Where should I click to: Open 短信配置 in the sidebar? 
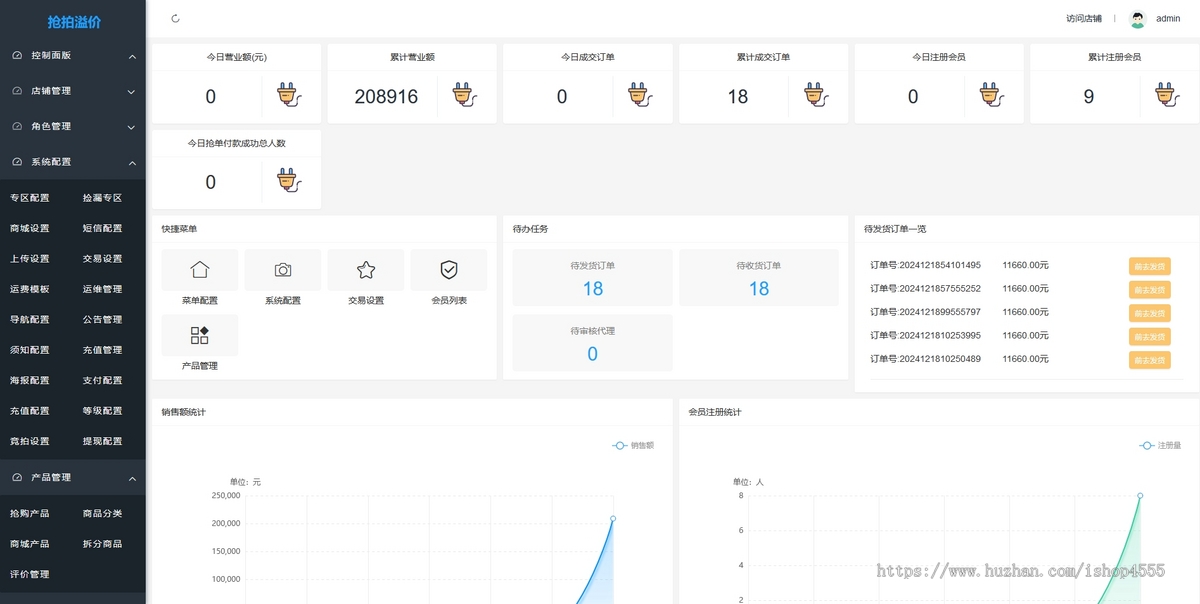tap(102, 228)
